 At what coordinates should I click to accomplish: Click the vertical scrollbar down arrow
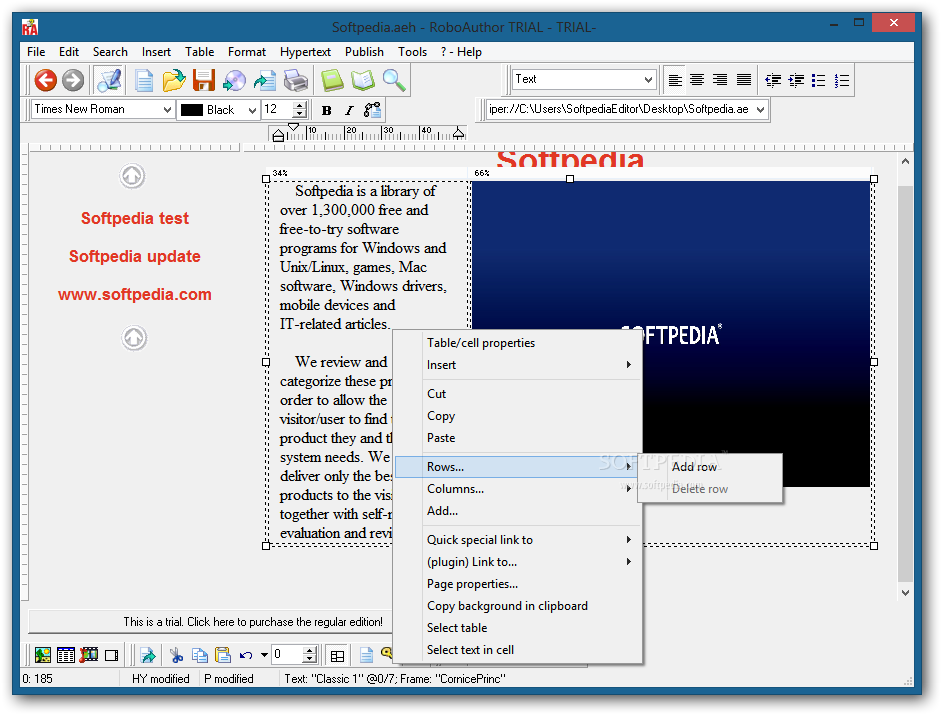coord(905,592)
